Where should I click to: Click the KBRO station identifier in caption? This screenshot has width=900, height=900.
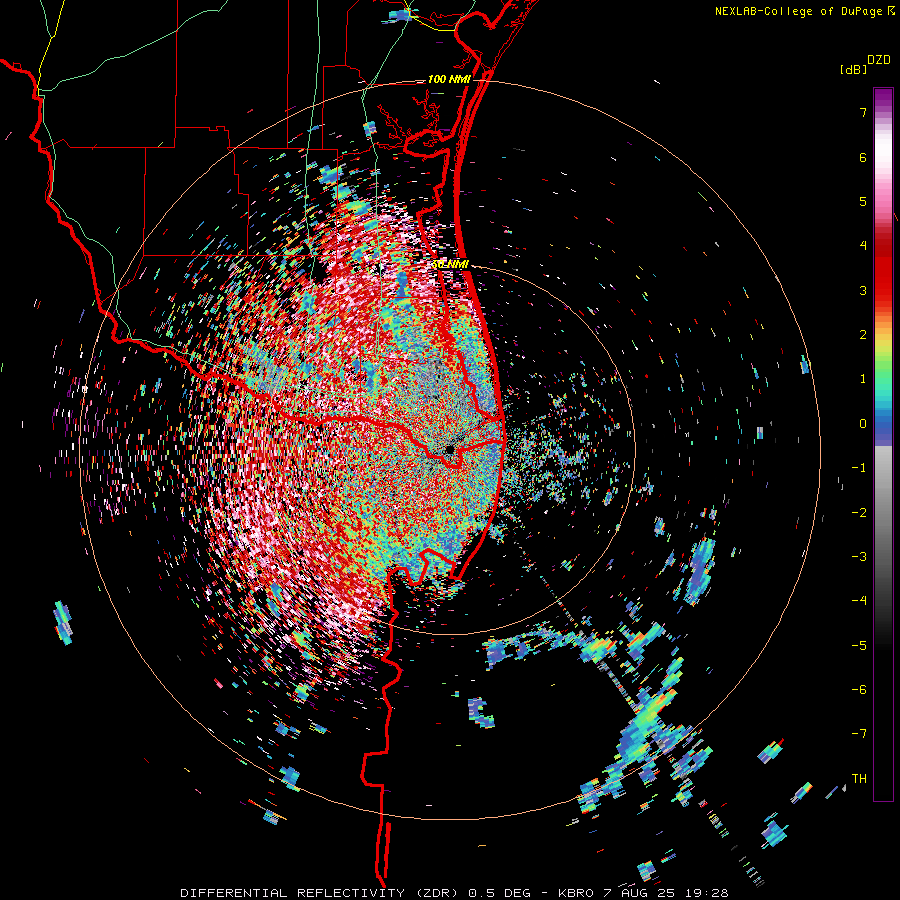[576, 893]
